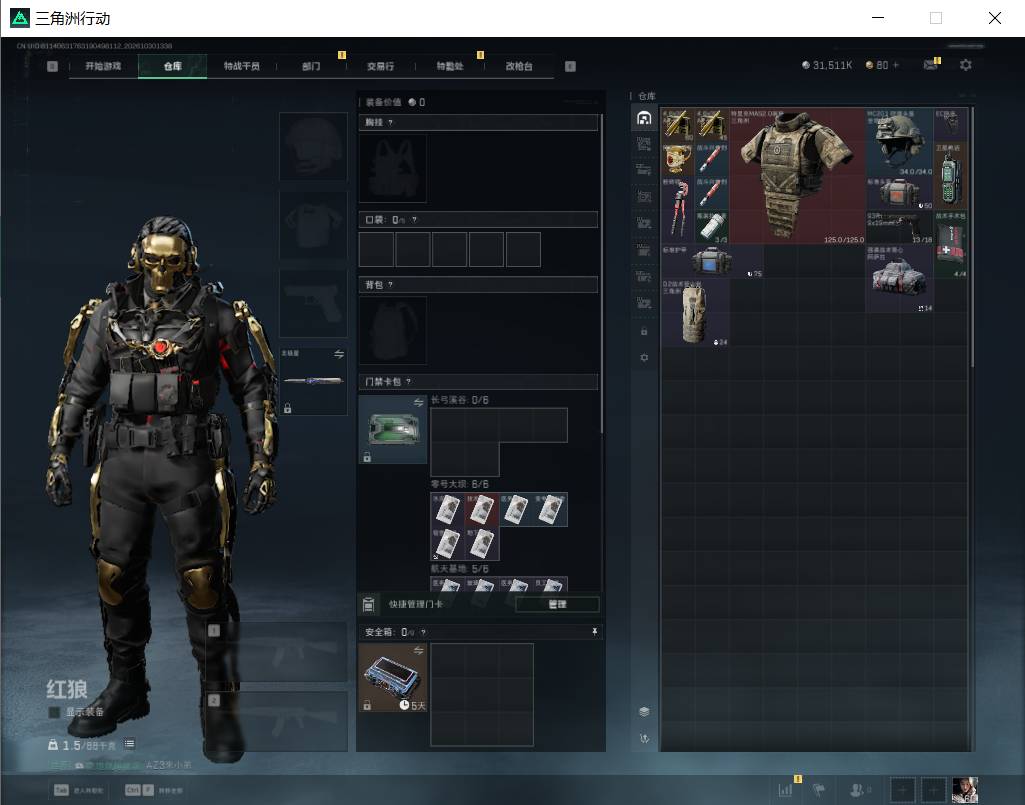Go to the 开始游戏 tab
Viewport: 1025px width, 805px height.
tap(103, 66)
